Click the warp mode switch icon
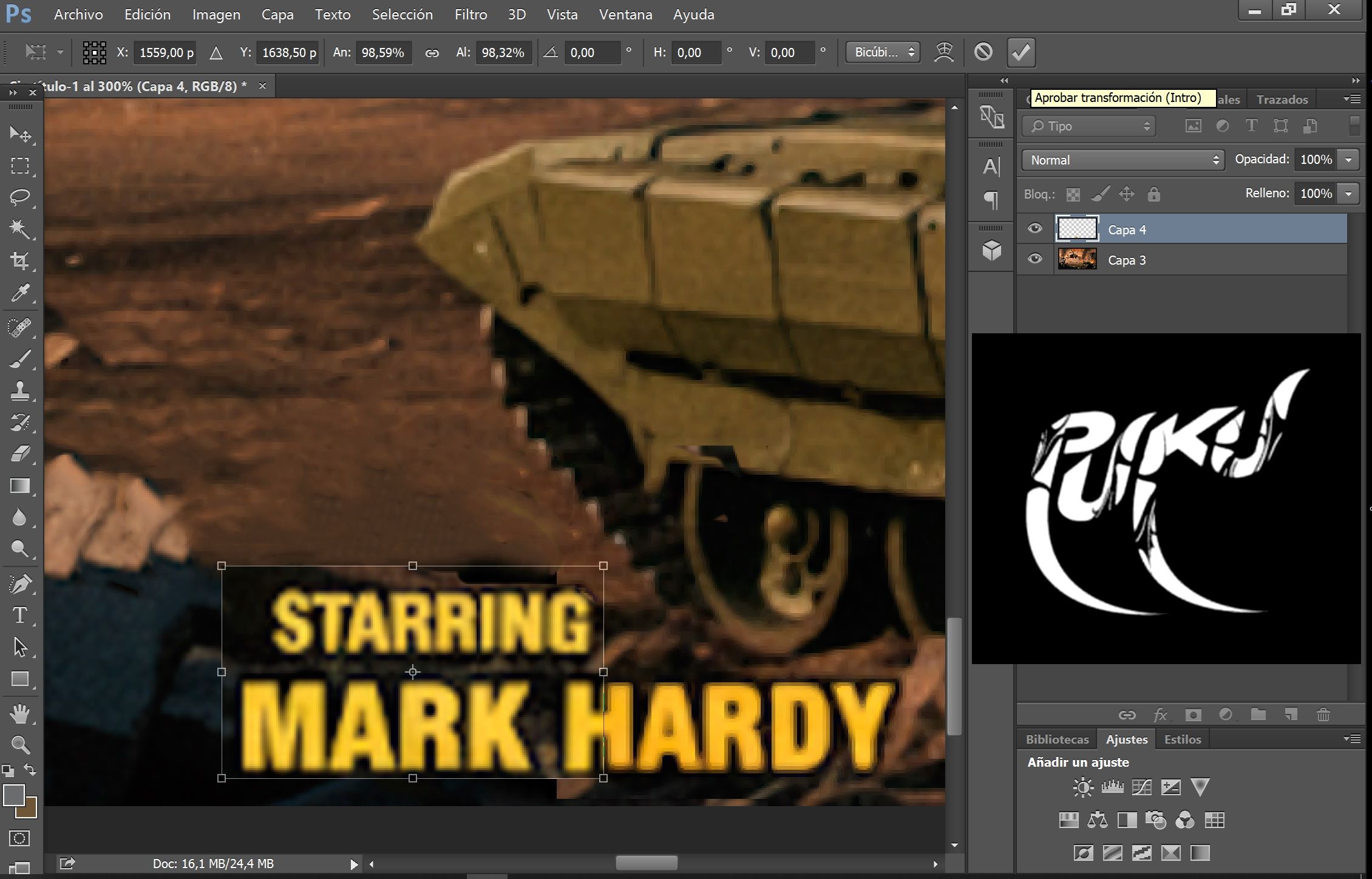 [x=944, y=52]
